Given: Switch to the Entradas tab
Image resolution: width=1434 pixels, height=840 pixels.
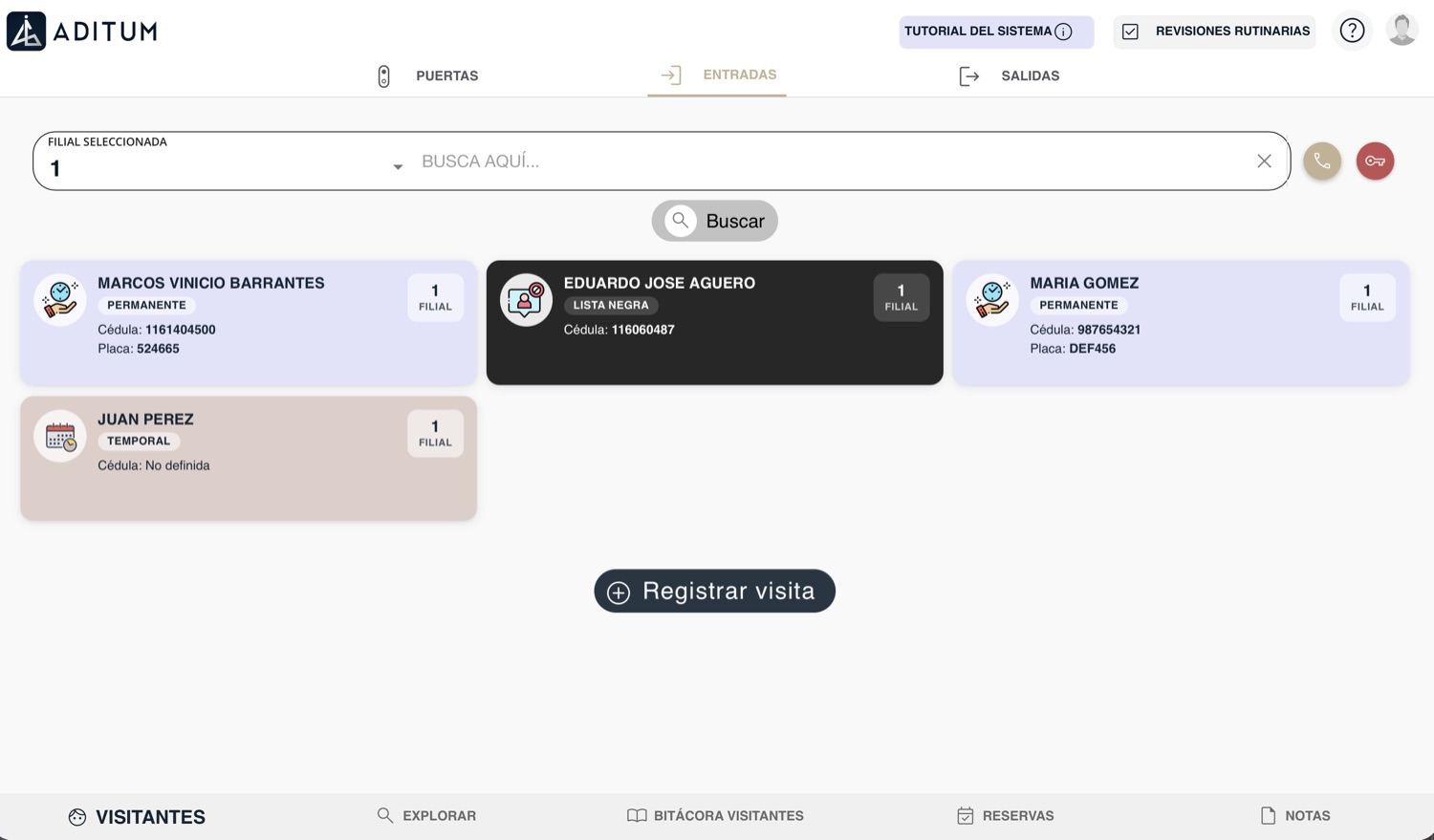Looking at the screenshot, I should coord(717,75).
